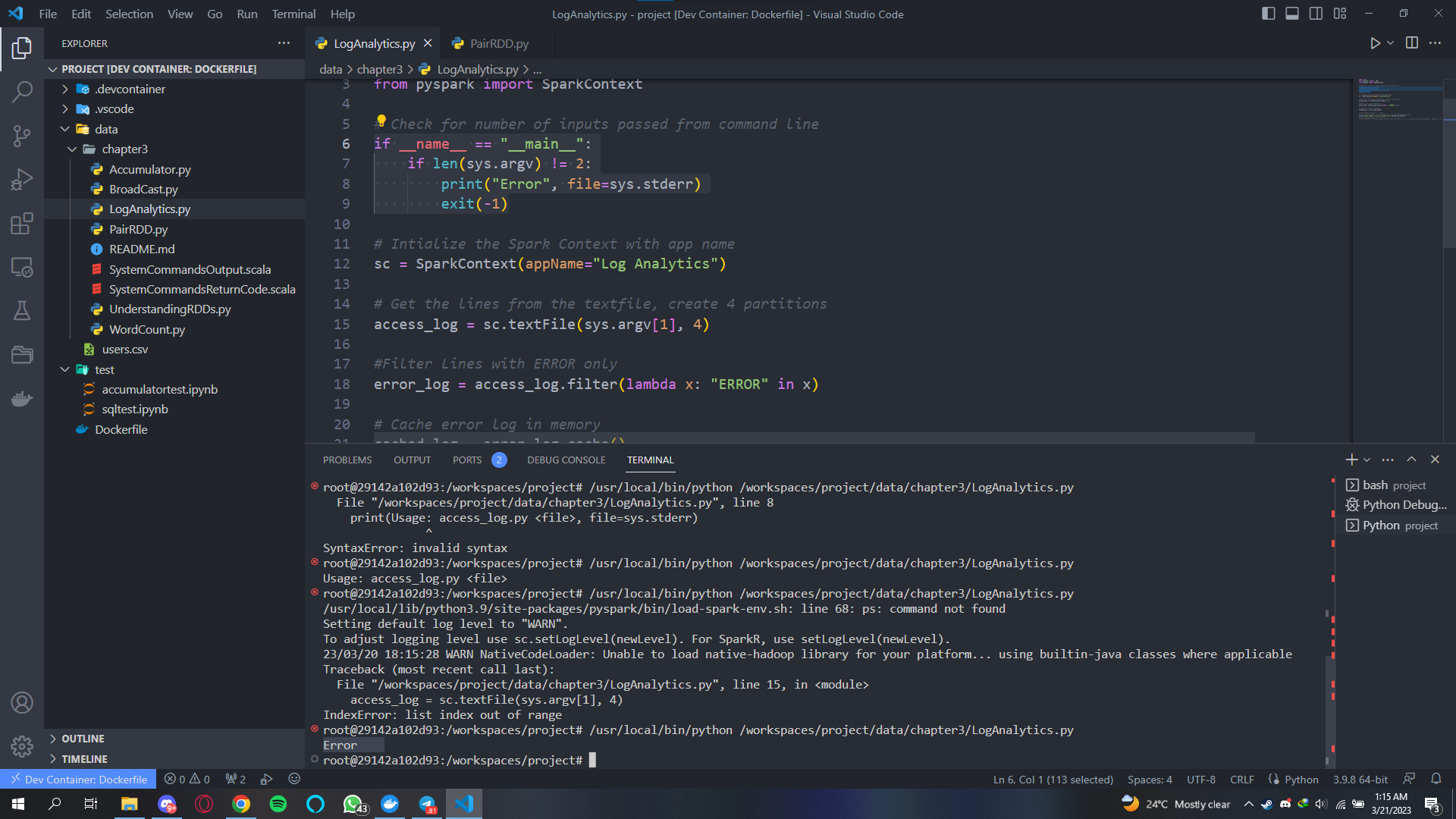Toggle the secondary sidebar
This screenshot has width=1456, height=819.
pos(1315,14)
